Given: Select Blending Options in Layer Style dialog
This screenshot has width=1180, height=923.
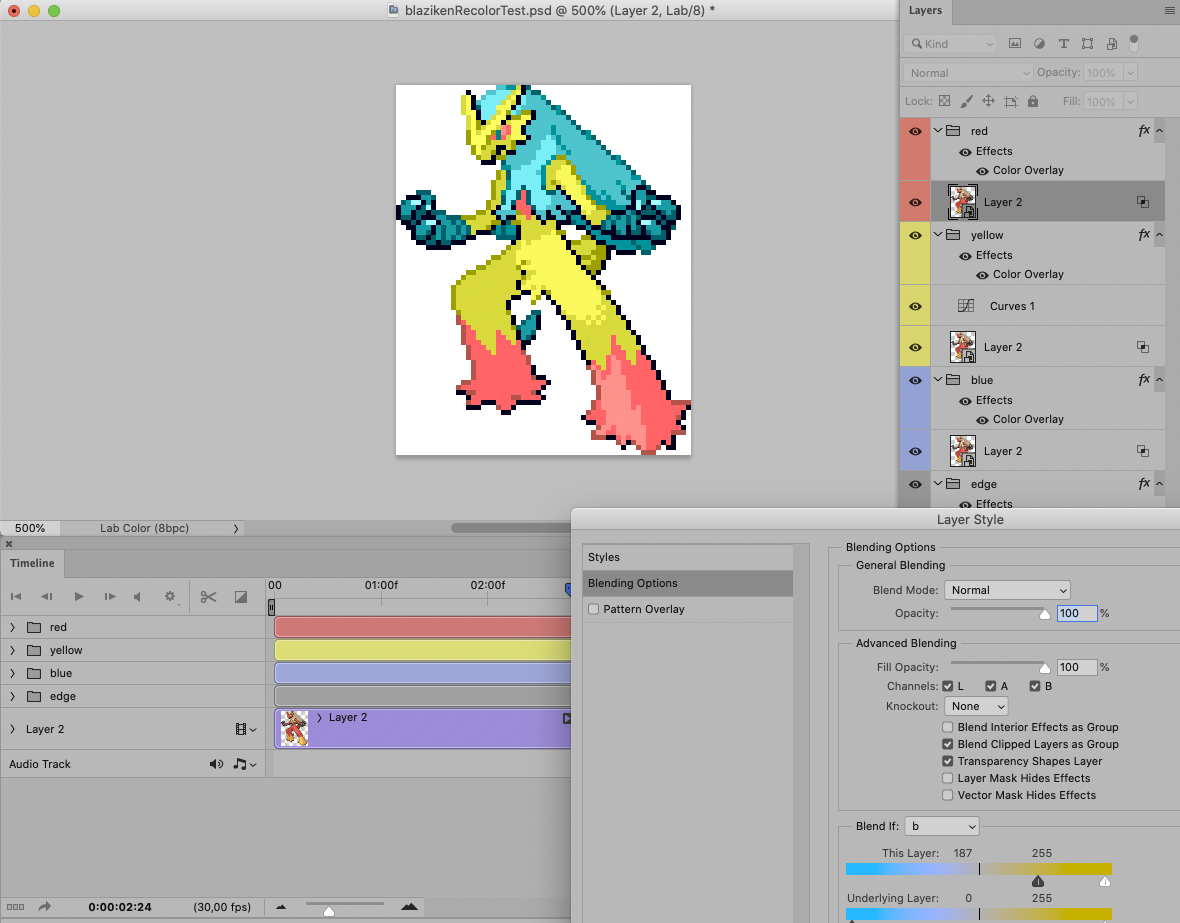Looking at the screenshot, I should coord(632,582).
